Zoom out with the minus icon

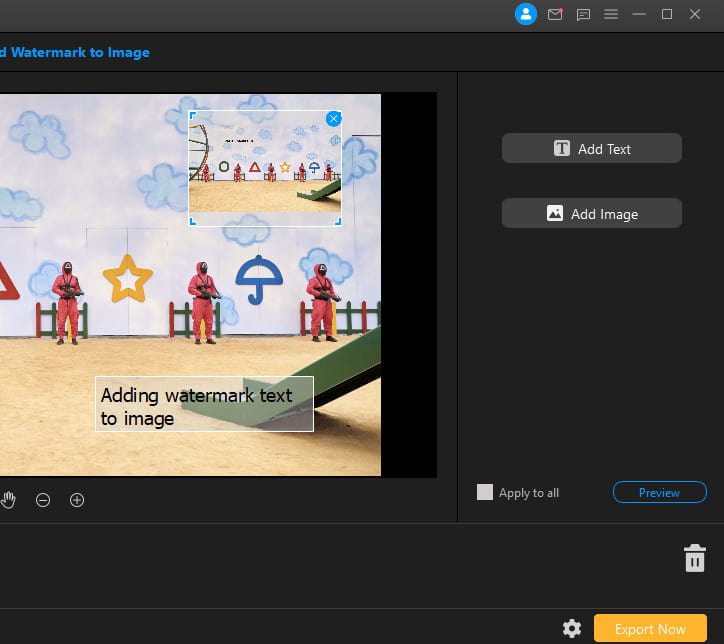tap(43, 500)
